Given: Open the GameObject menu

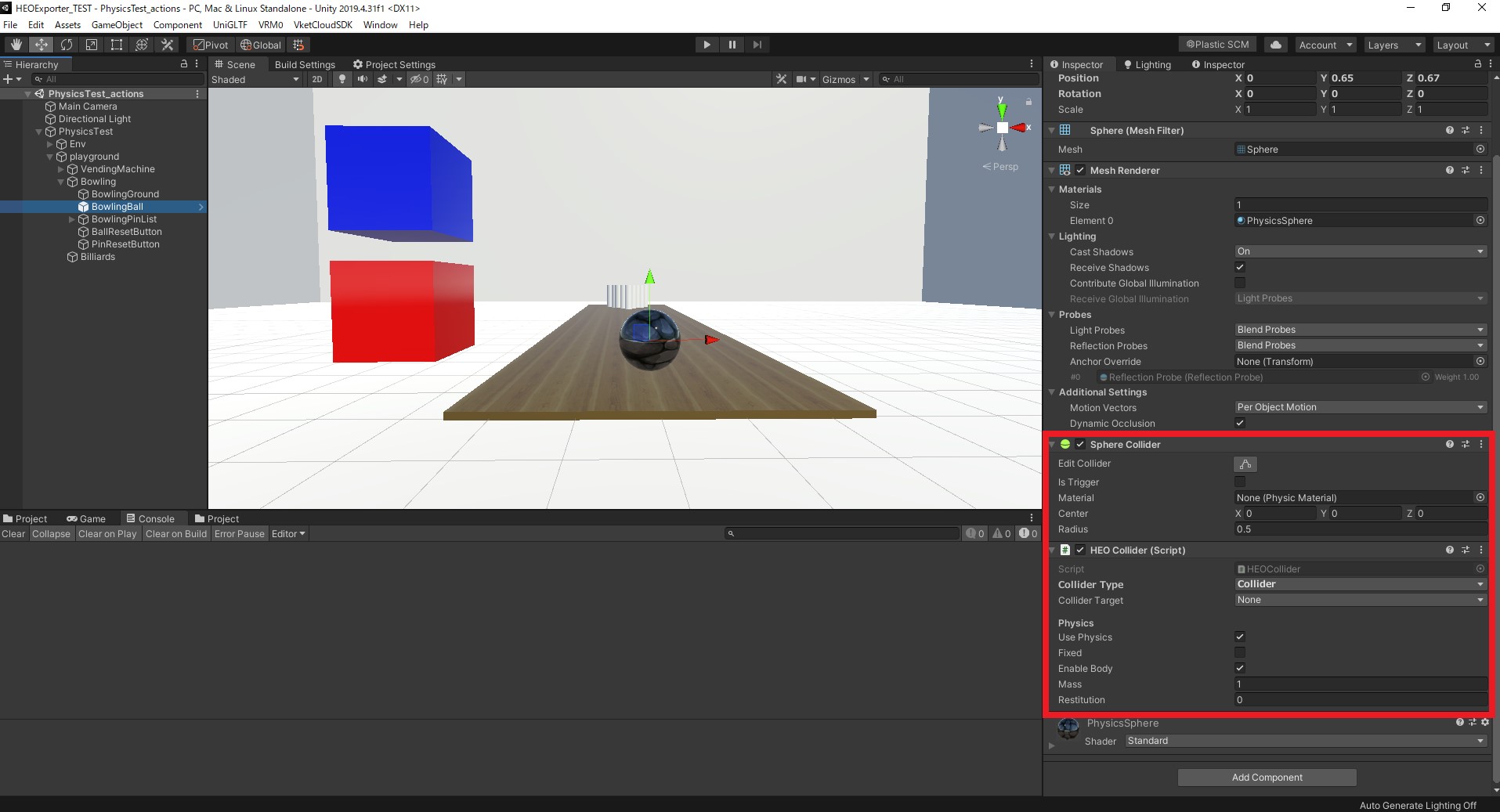Looking at the screenshot, I should coord(117,24).
